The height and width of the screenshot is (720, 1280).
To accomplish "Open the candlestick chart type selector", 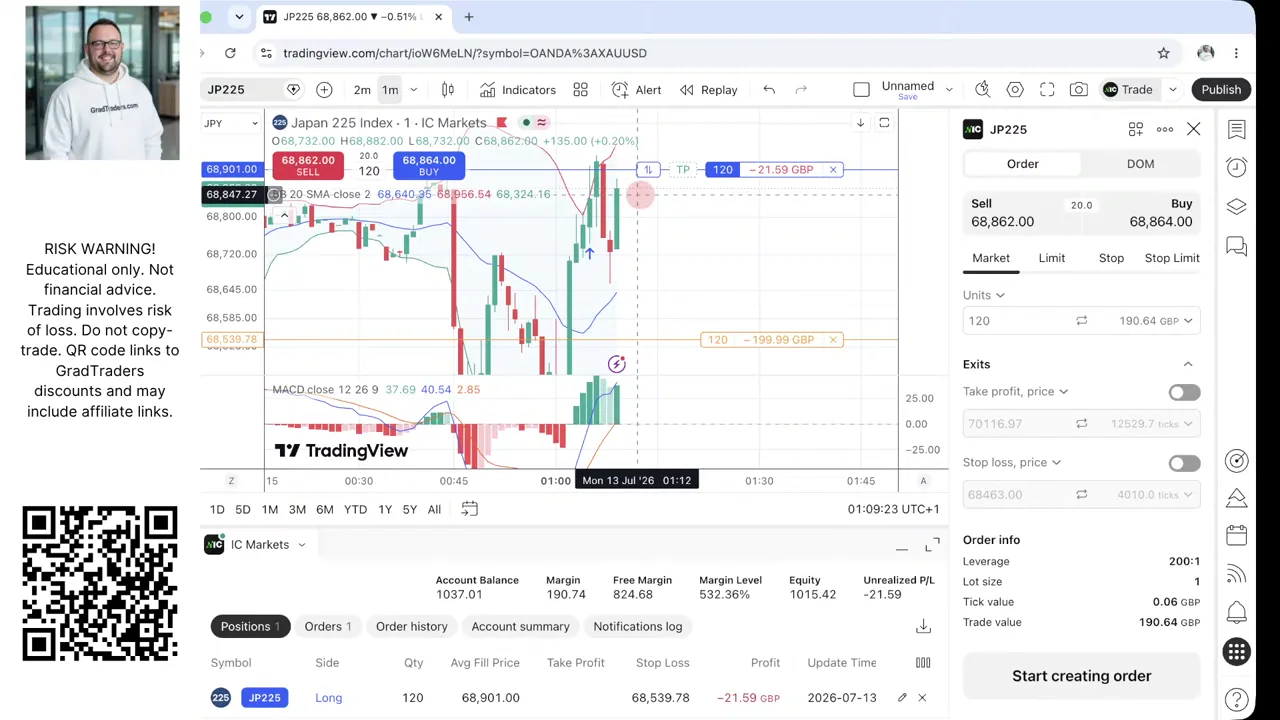I will click(x=448, y=90).
